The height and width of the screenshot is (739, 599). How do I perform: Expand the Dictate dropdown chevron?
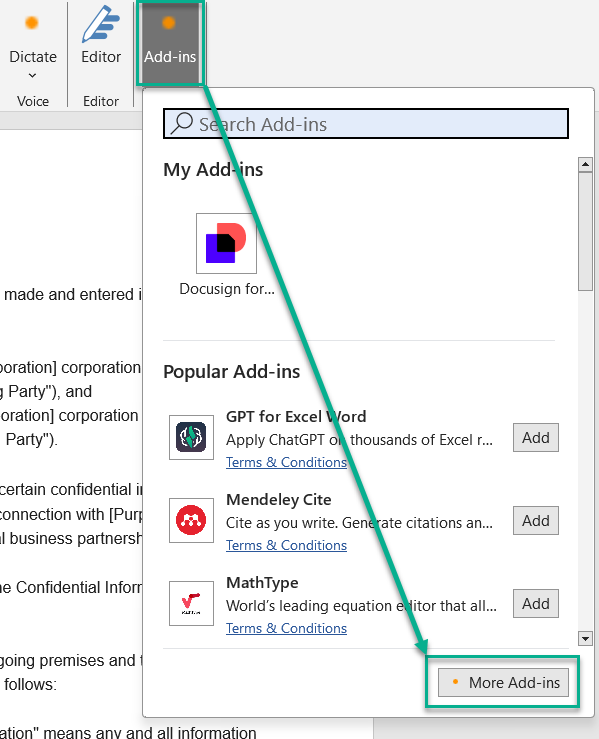point(33,75)
